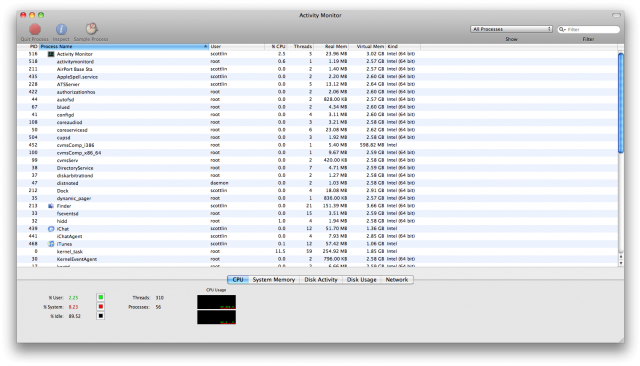The image size is (640, 366).
Task: Sort by the Process Name column header
Action: [124, 47]
